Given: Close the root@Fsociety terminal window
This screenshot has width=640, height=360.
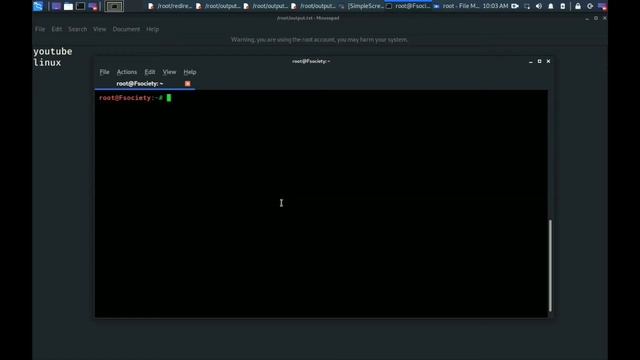Looking at the screenshot, I should click(x=549, y=61).
